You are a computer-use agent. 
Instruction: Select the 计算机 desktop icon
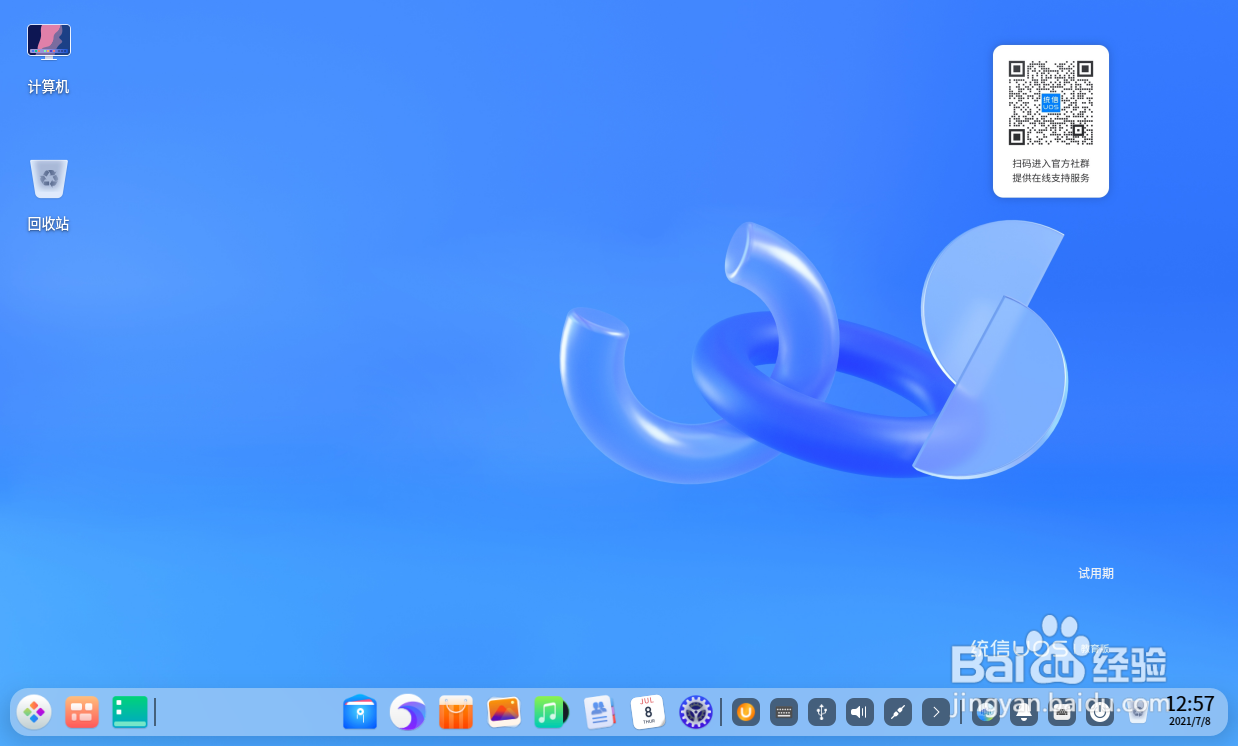(x=48, y=59)
